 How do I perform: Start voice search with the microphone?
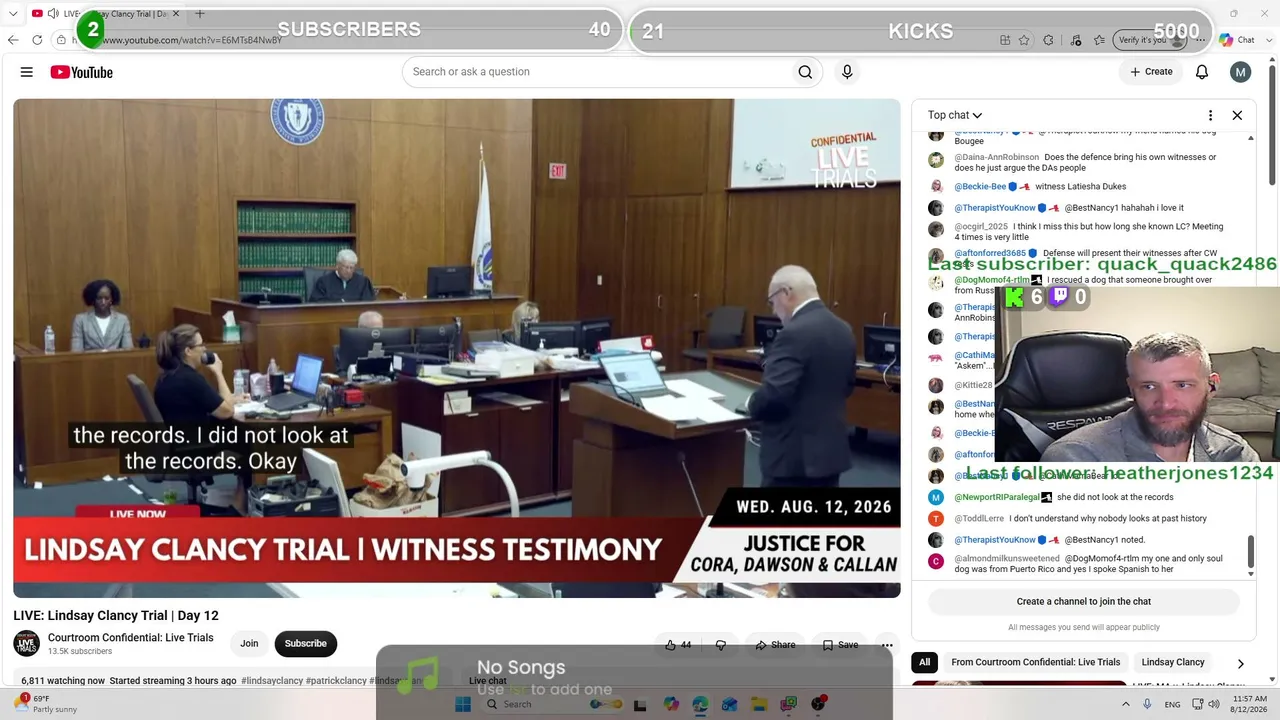(847, 72)
